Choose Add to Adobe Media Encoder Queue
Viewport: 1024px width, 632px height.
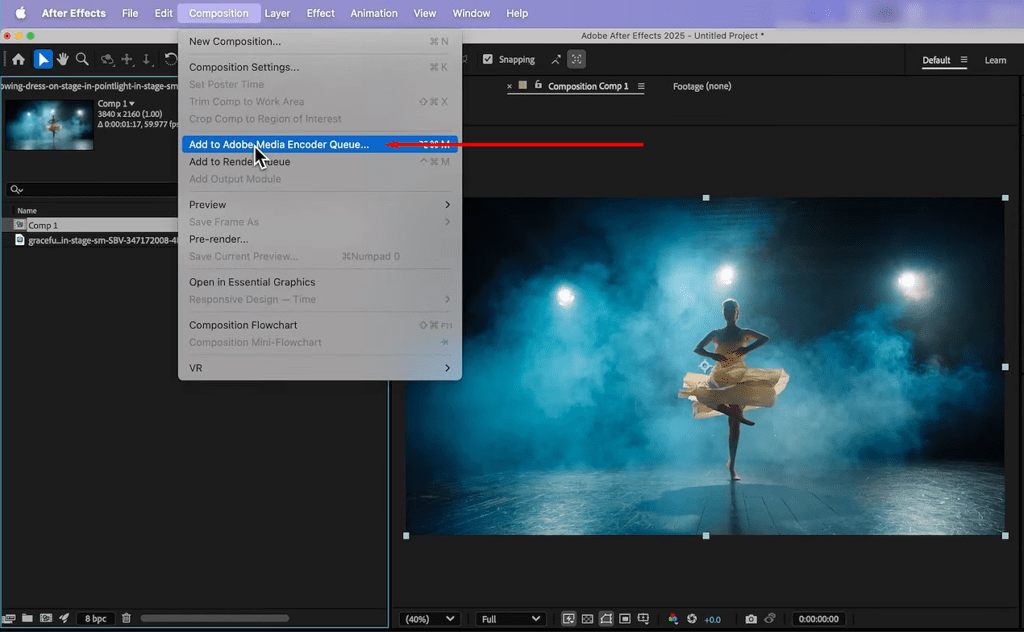pyautogui.click(x=319, y=144)
